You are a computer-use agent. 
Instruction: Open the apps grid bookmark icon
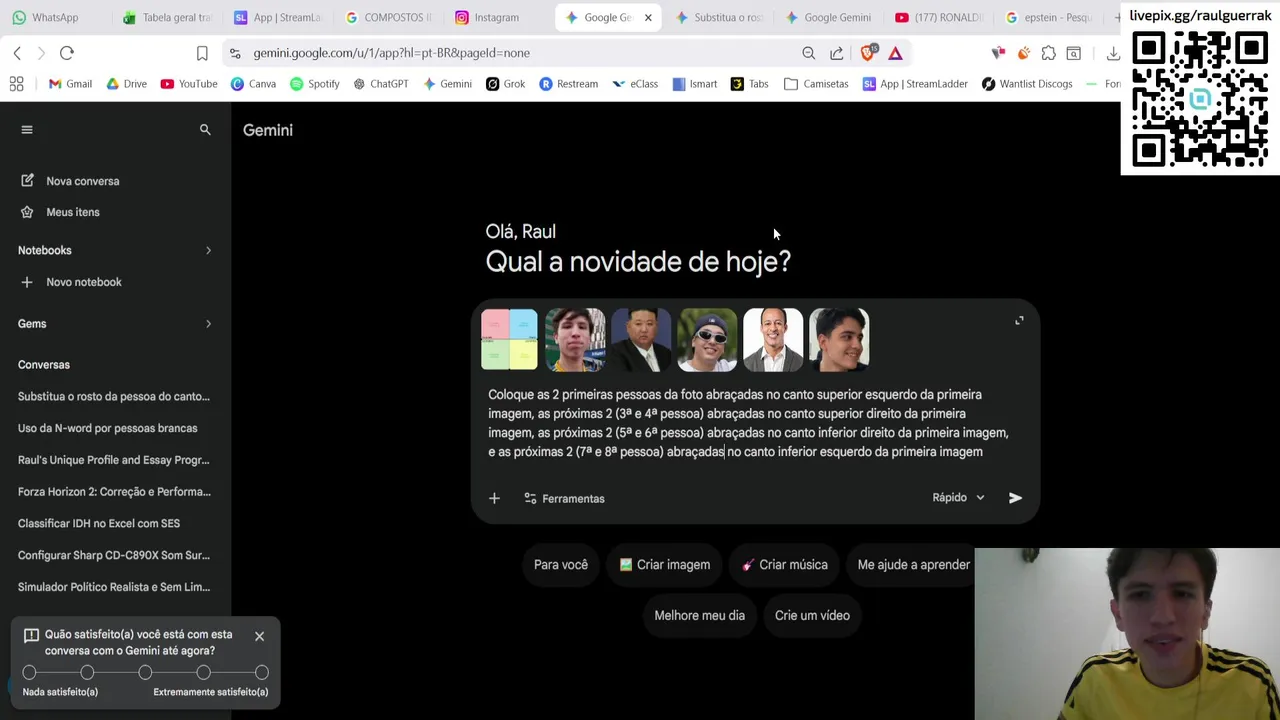pos(16,84)
